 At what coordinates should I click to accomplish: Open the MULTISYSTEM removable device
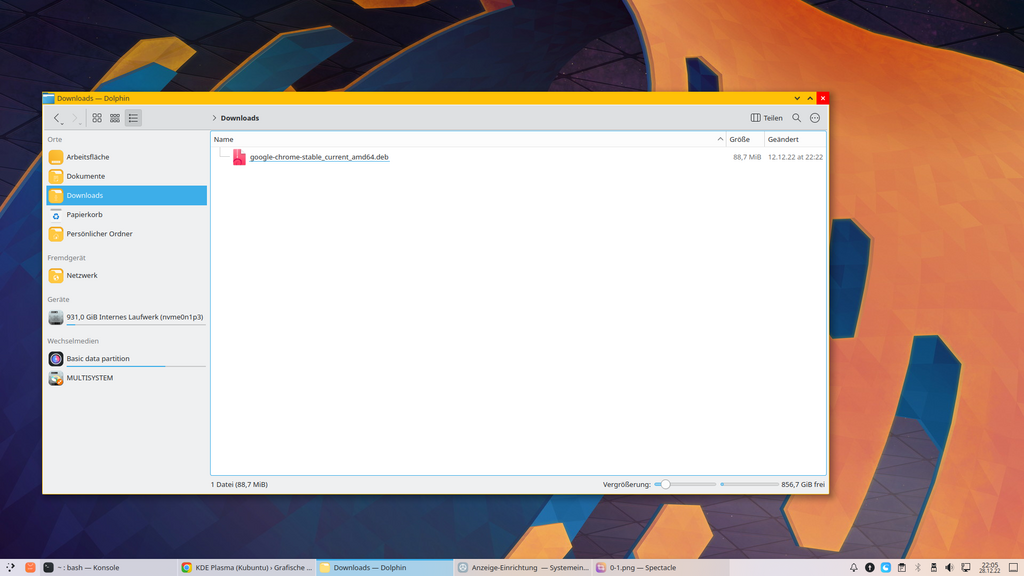[x=89, y=378]
